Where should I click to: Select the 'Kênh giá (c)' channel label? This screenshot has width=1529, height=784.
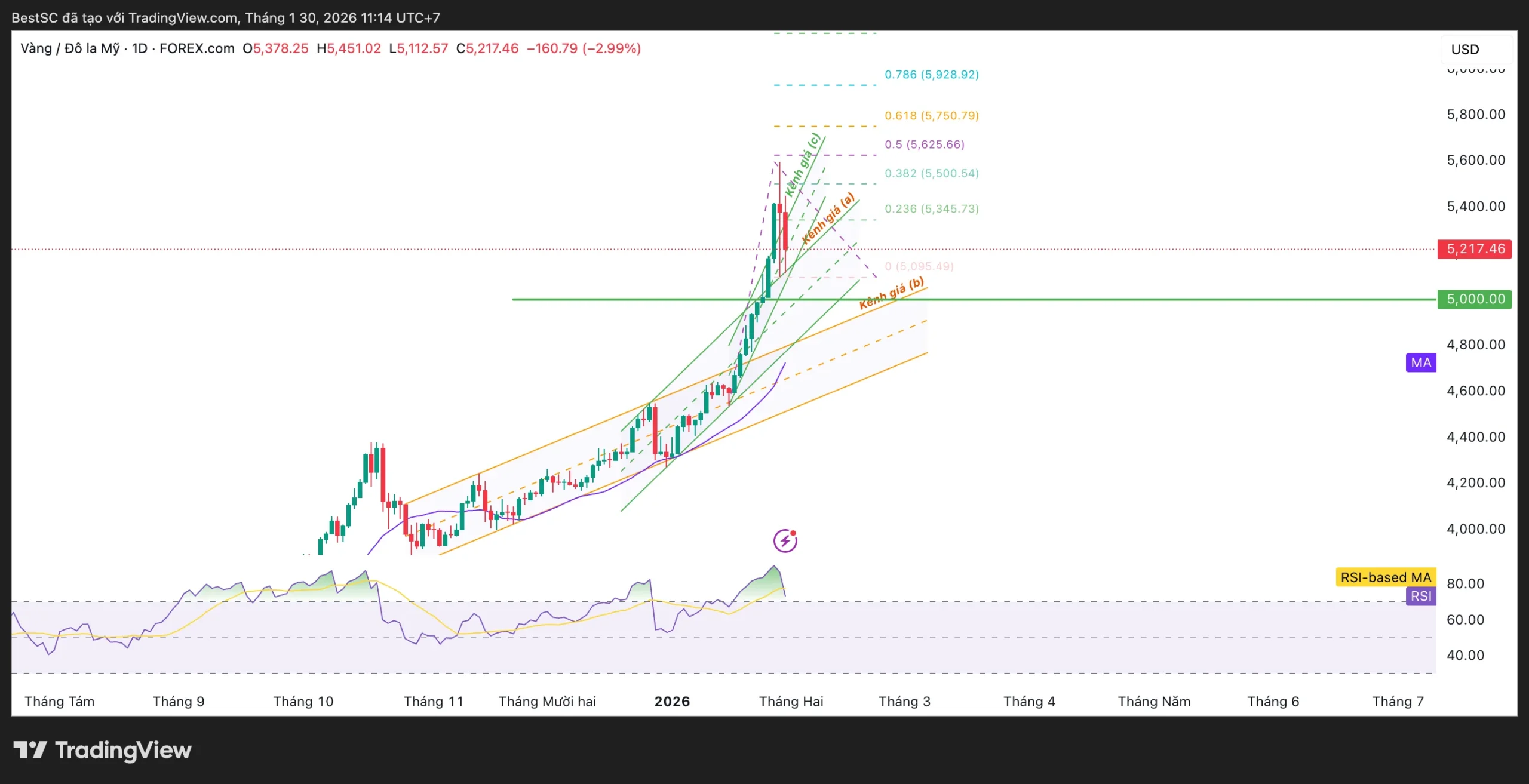(x=803, y=165)
